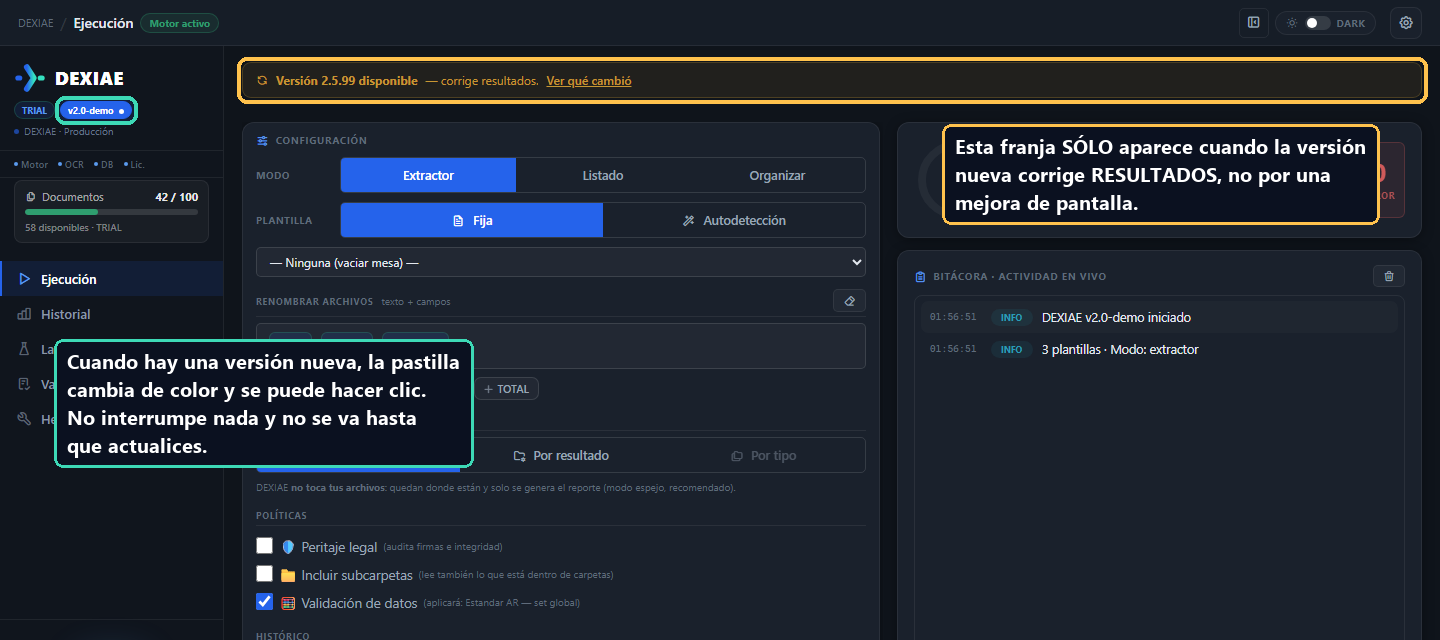Uncheck Validación de datos
This screenshot has width=1440, height=640.
(x=264, y=602)
